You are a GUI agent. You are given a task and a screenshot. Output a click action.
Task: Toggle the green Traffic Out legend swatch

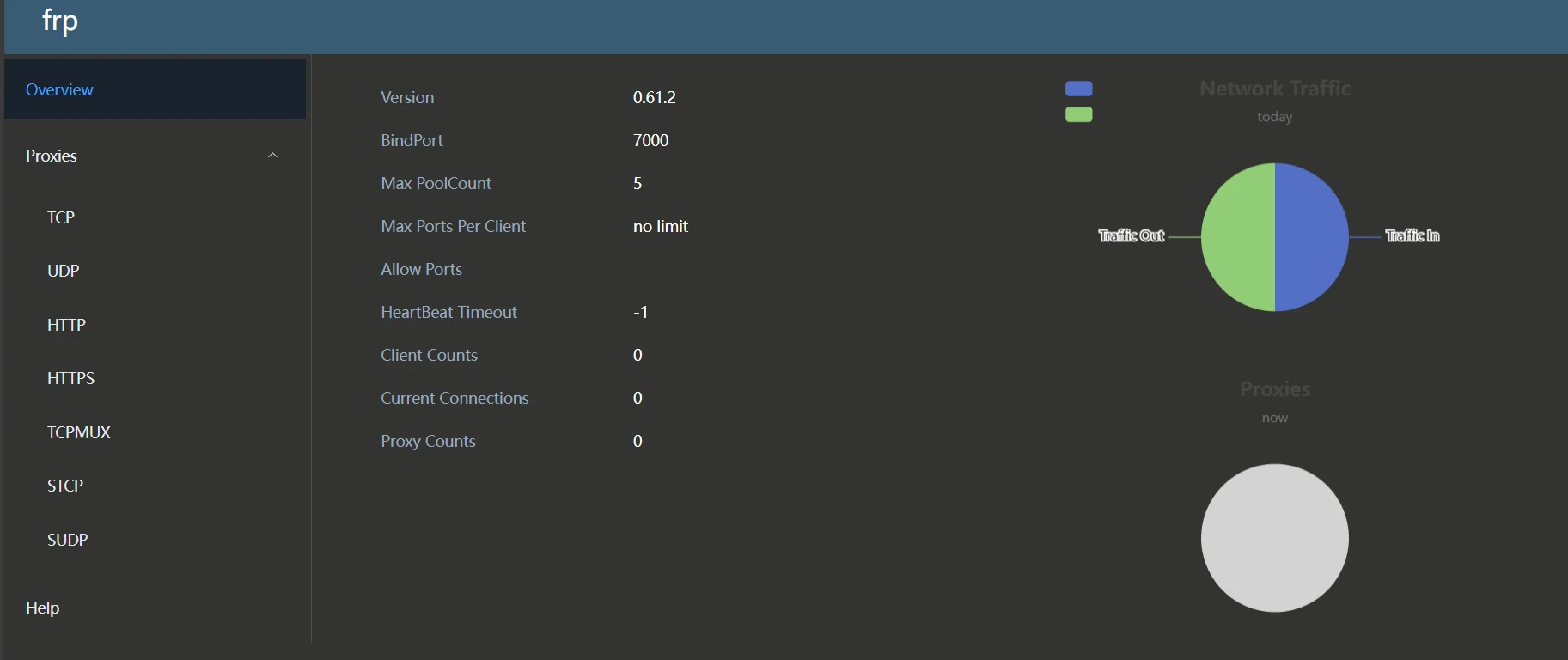(x=1078, y=114)
